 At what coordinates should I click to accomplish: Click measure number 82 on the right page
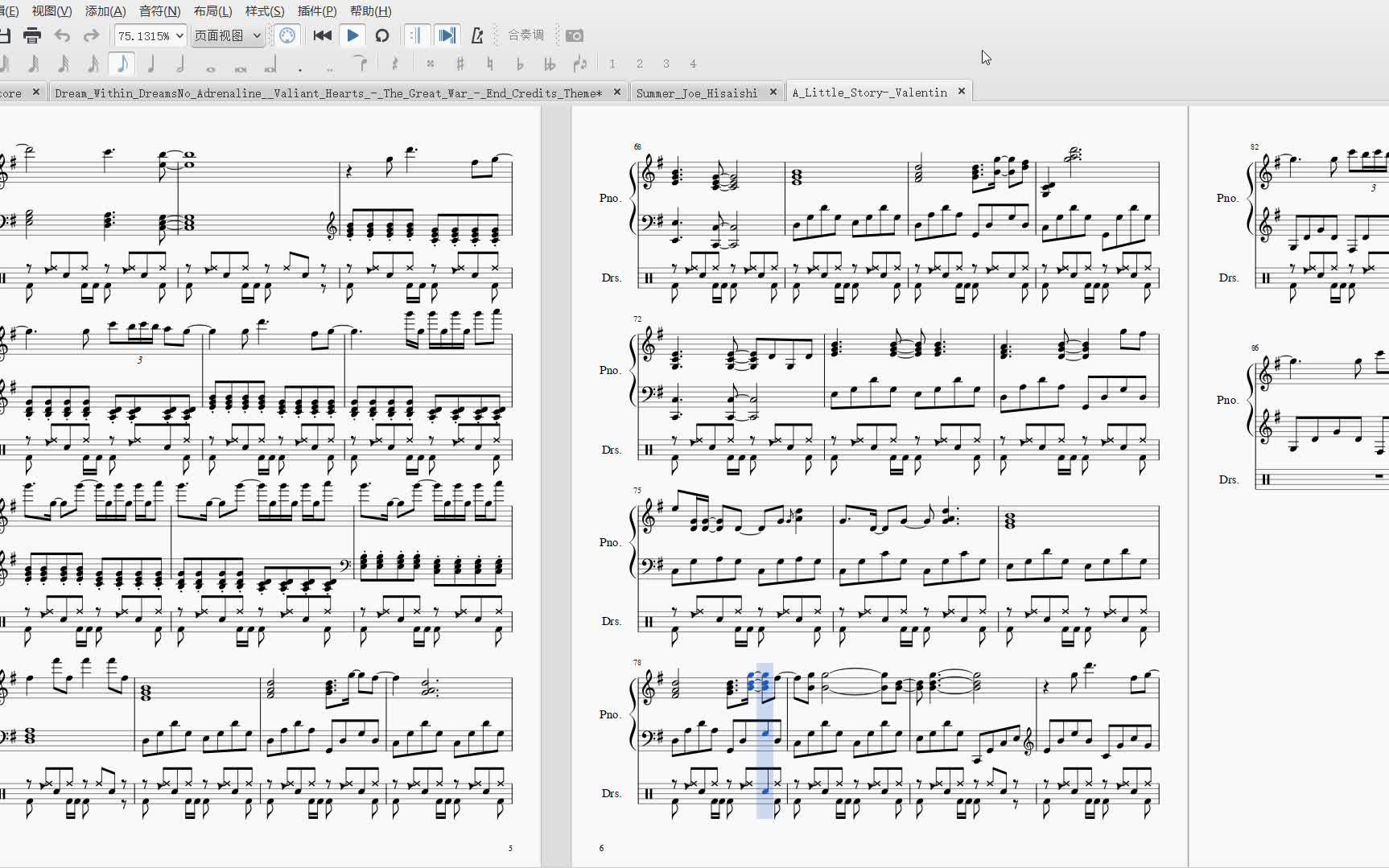coord(1255,147)
